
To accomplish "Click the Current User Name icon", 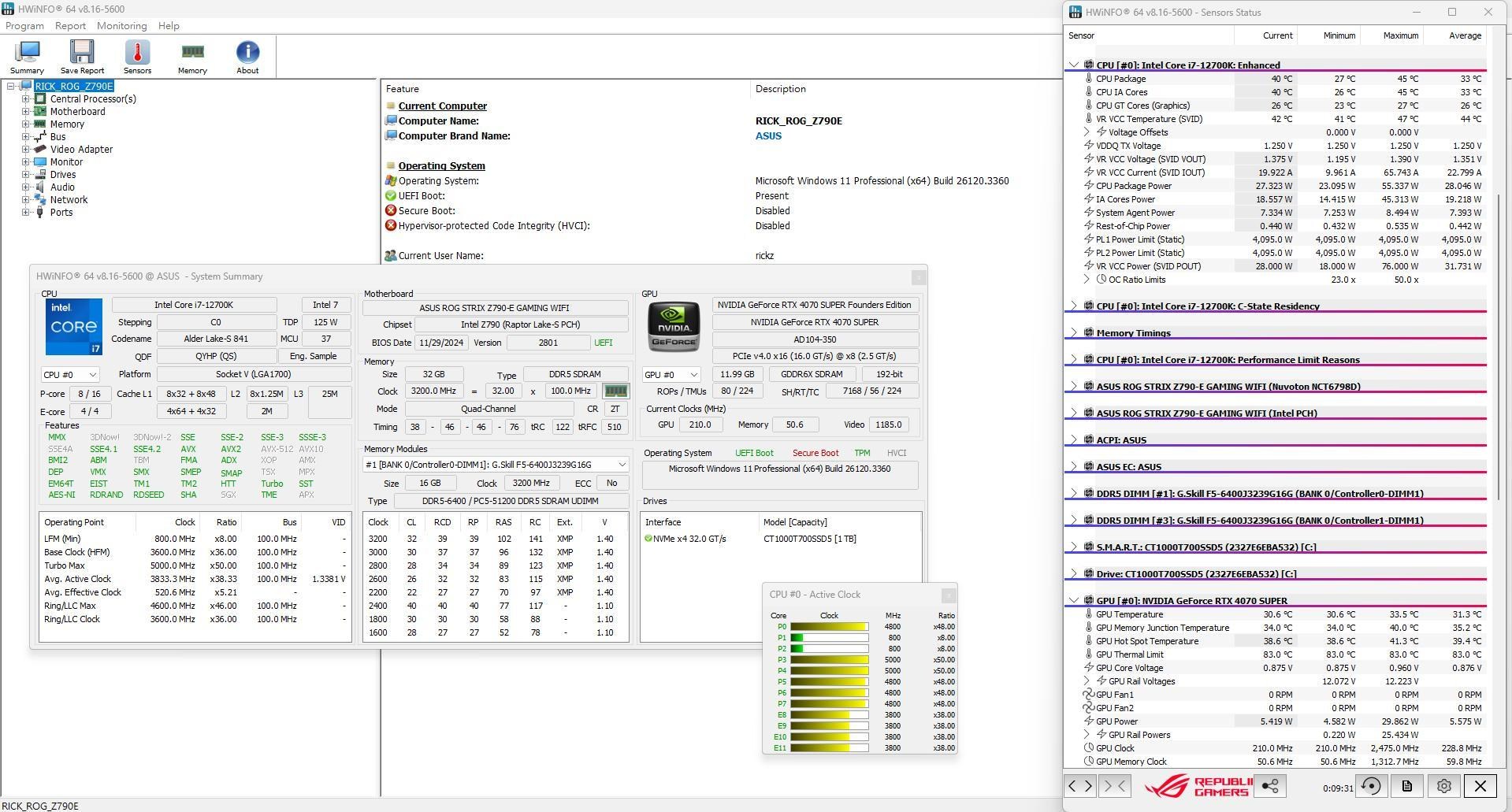I will (391, 255).
